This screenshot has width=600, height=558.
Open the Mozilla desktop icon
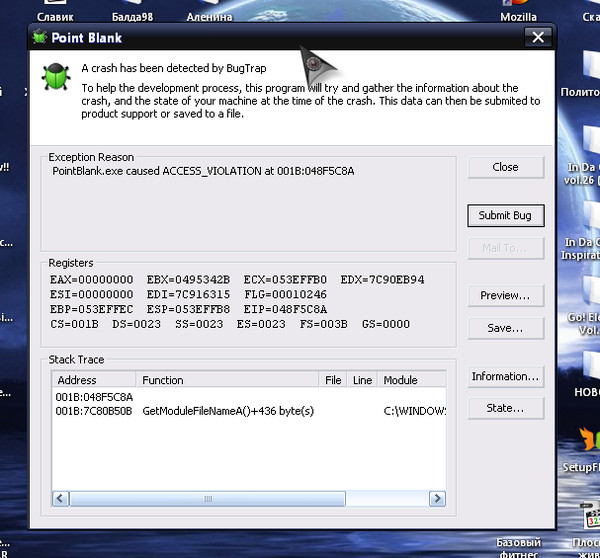pyautogui.click(x=518, y=11)
